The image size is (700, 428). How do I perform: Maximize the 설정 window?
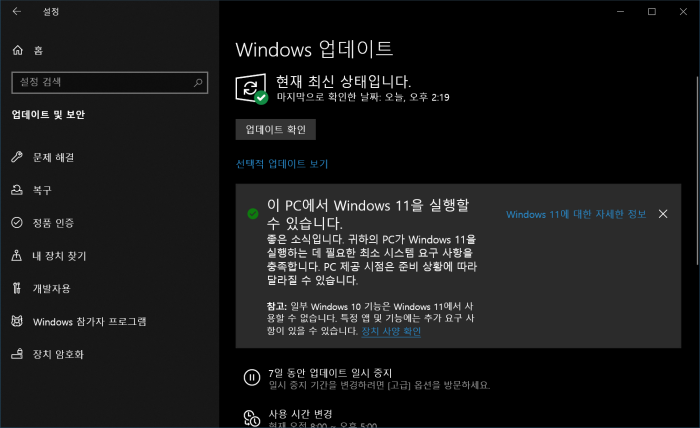coord(652,12)
